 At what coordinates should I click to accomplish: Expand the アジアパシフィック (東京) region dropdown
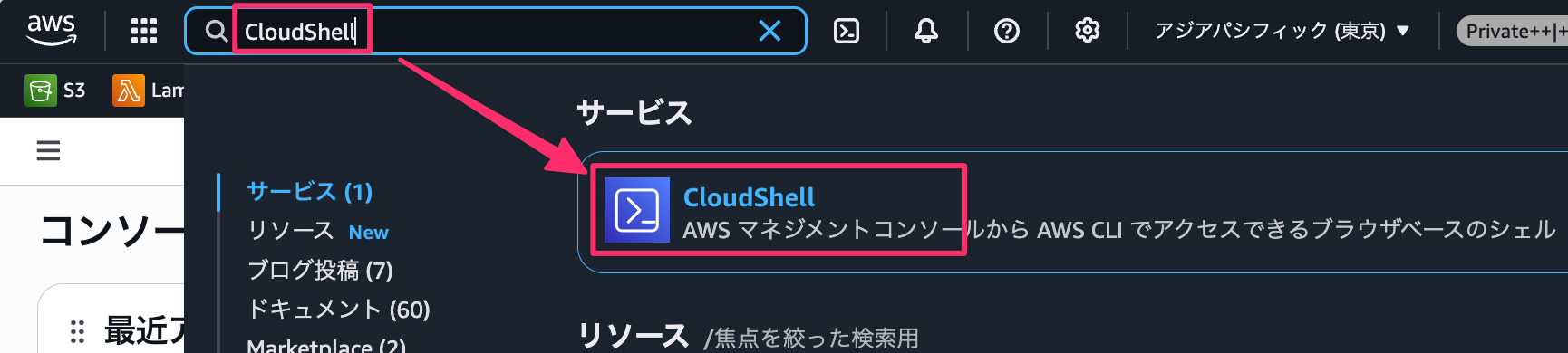1282,31
